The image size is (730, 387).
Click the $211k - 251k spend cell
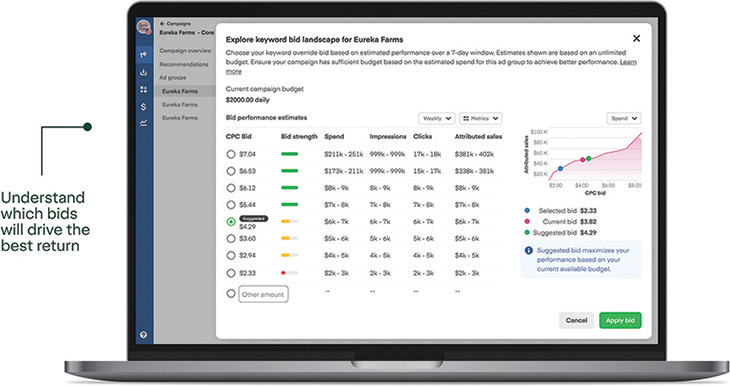(344, 154)
